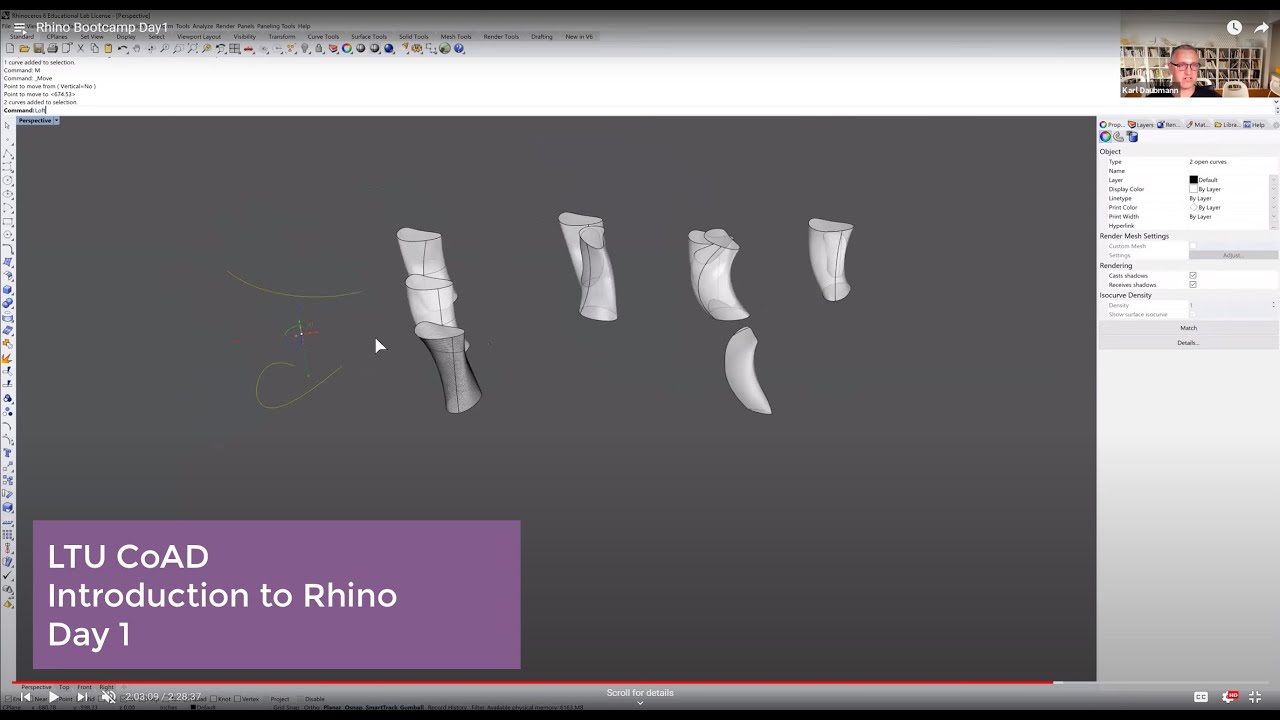
Task: Toggle the Knot osnap checkbox
Action: click(213, 699)
